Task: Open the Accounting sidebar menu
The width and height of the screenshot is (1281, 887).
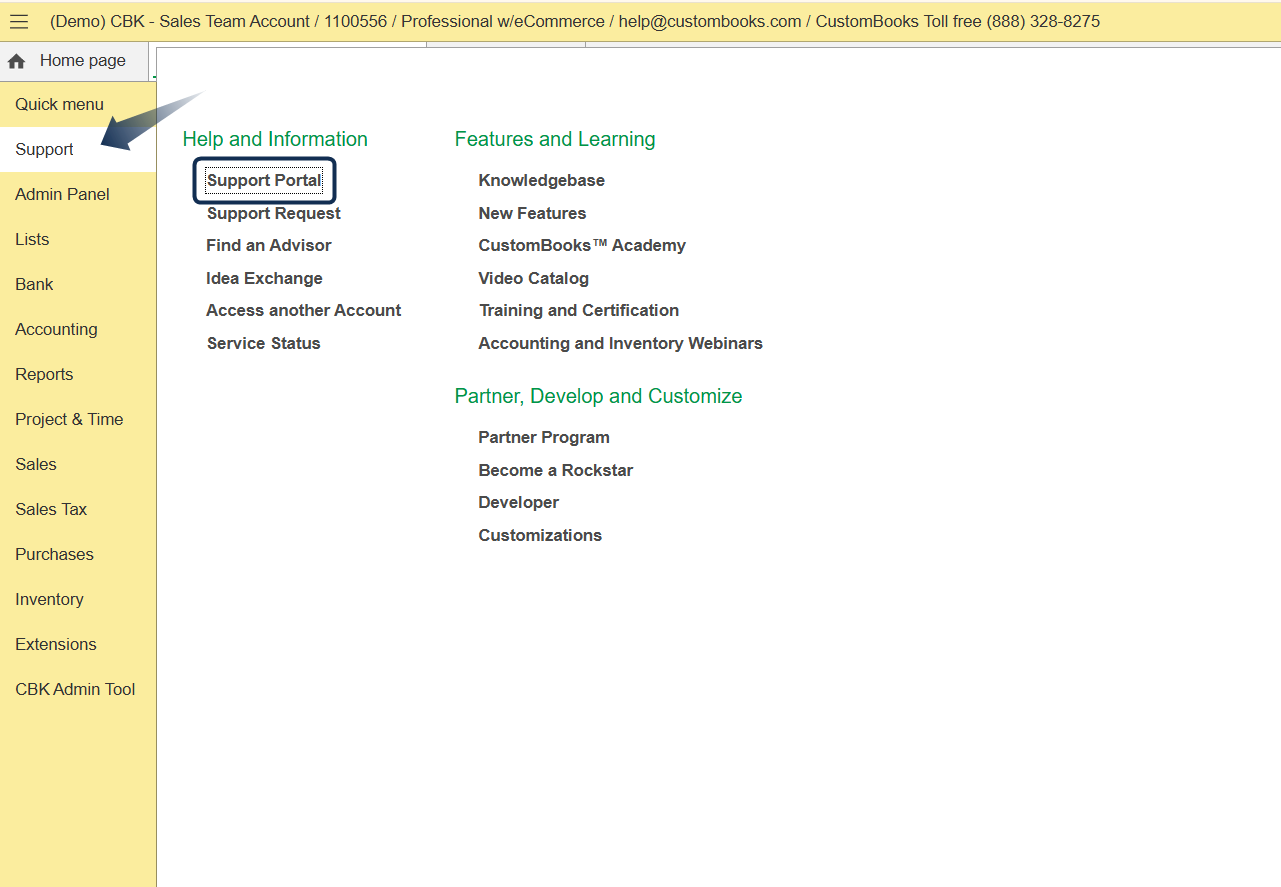Action: click(x=56, y=329)
